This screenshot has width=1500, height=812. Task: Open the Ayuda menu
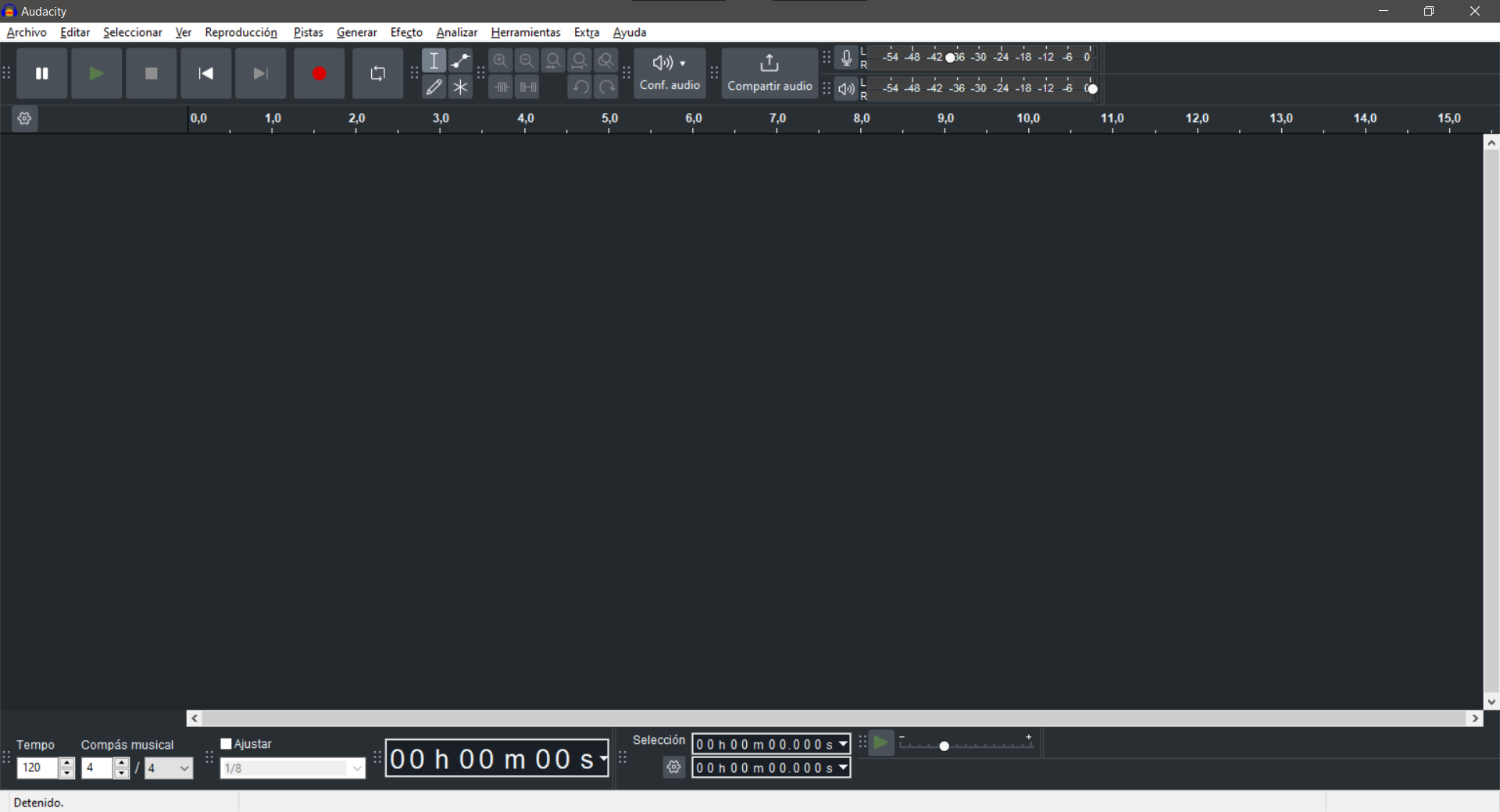coord(630,32)
